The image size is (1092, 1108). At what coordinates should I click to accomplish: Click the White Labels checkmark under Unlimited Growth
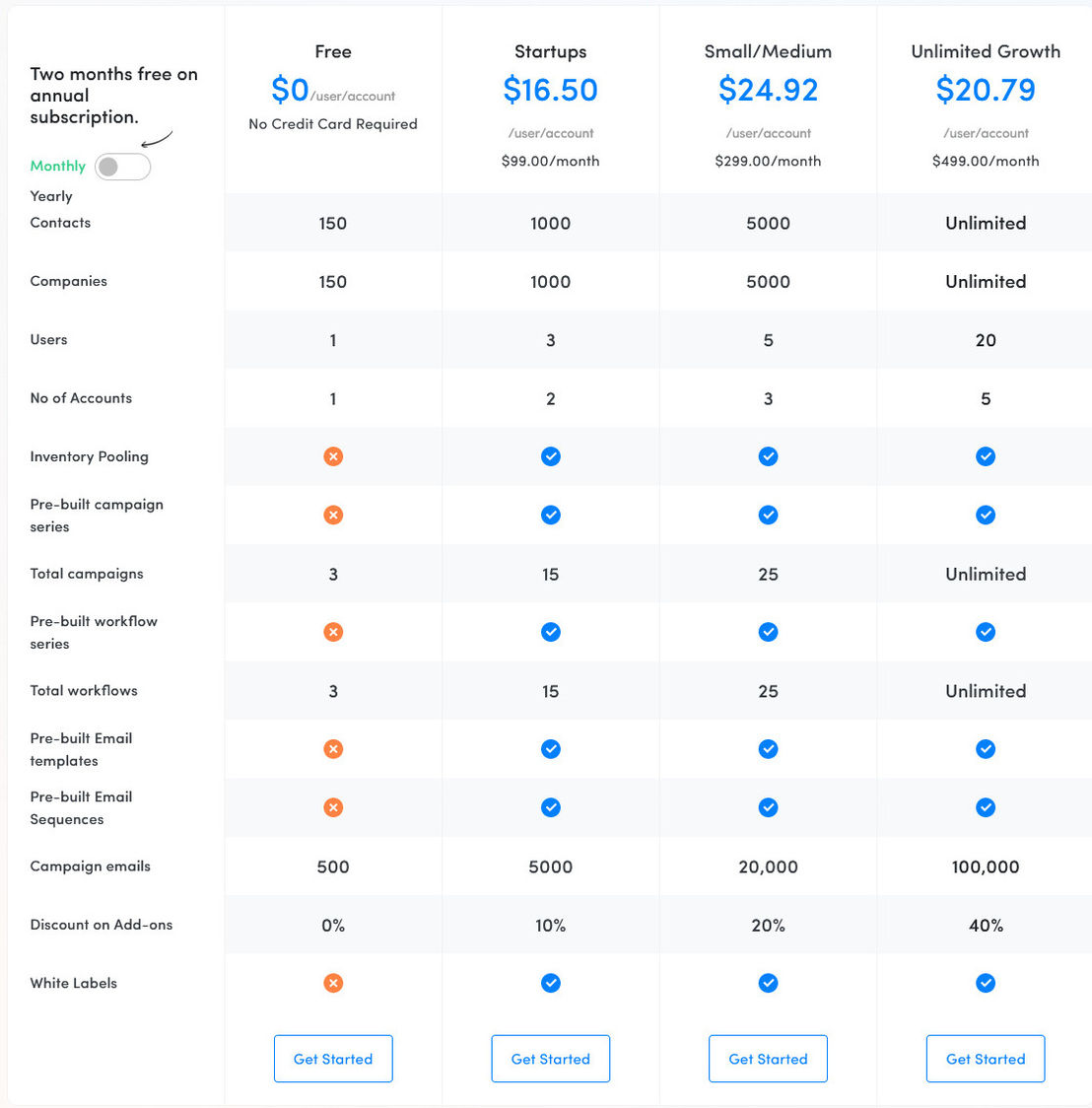(x=986, y=983)
